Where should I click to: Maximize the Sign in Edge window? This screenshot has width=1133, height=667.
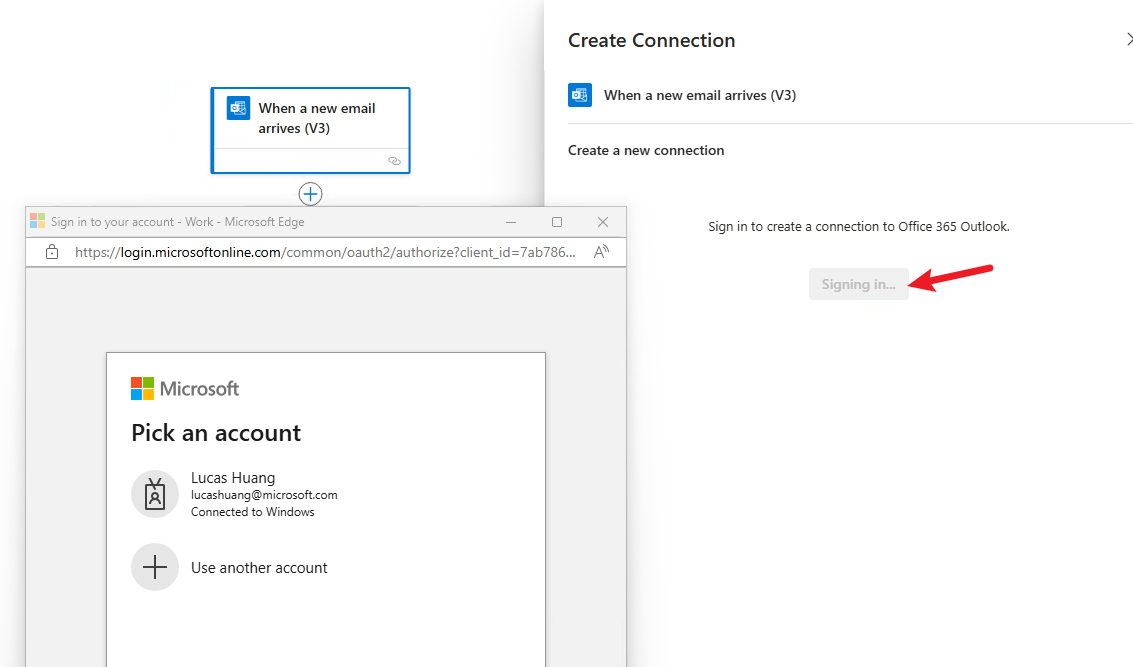pos(557,222)
